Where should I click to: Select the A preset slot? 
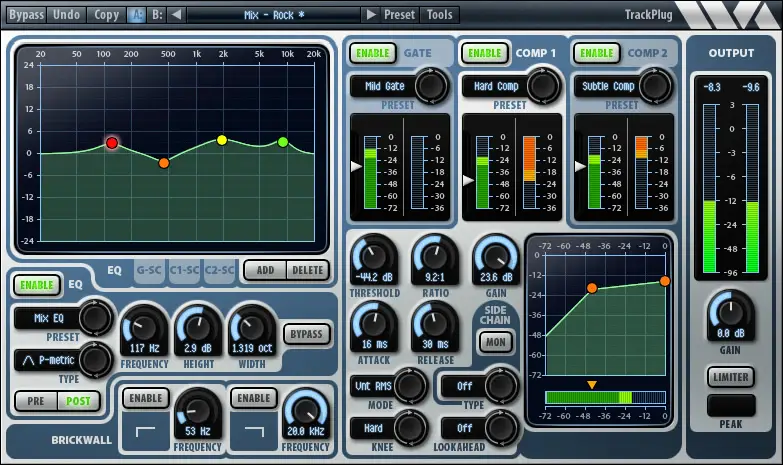coord(136,15)
